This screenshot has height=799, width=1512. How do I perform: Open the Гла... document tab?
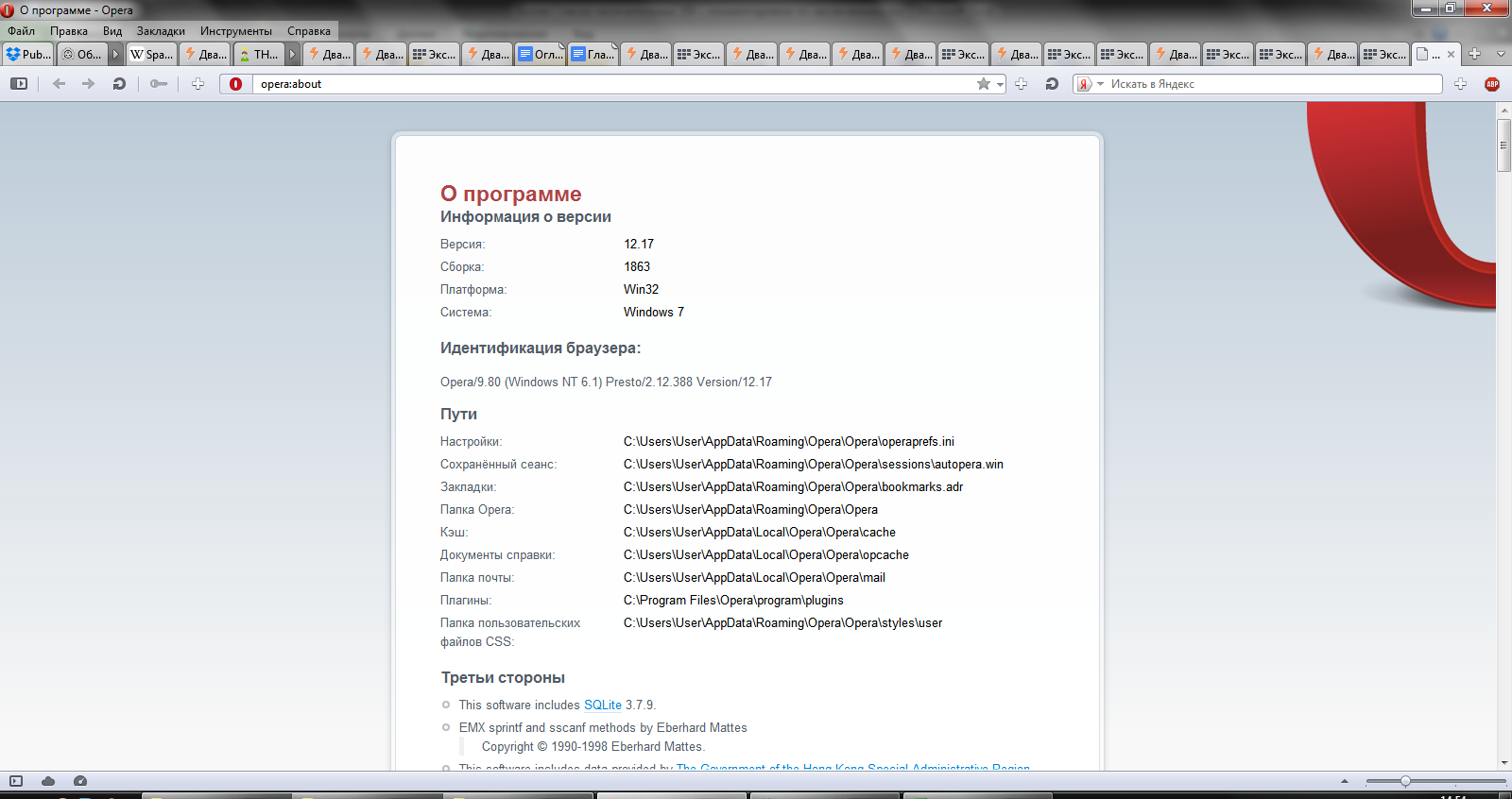[x=593, y=54]
